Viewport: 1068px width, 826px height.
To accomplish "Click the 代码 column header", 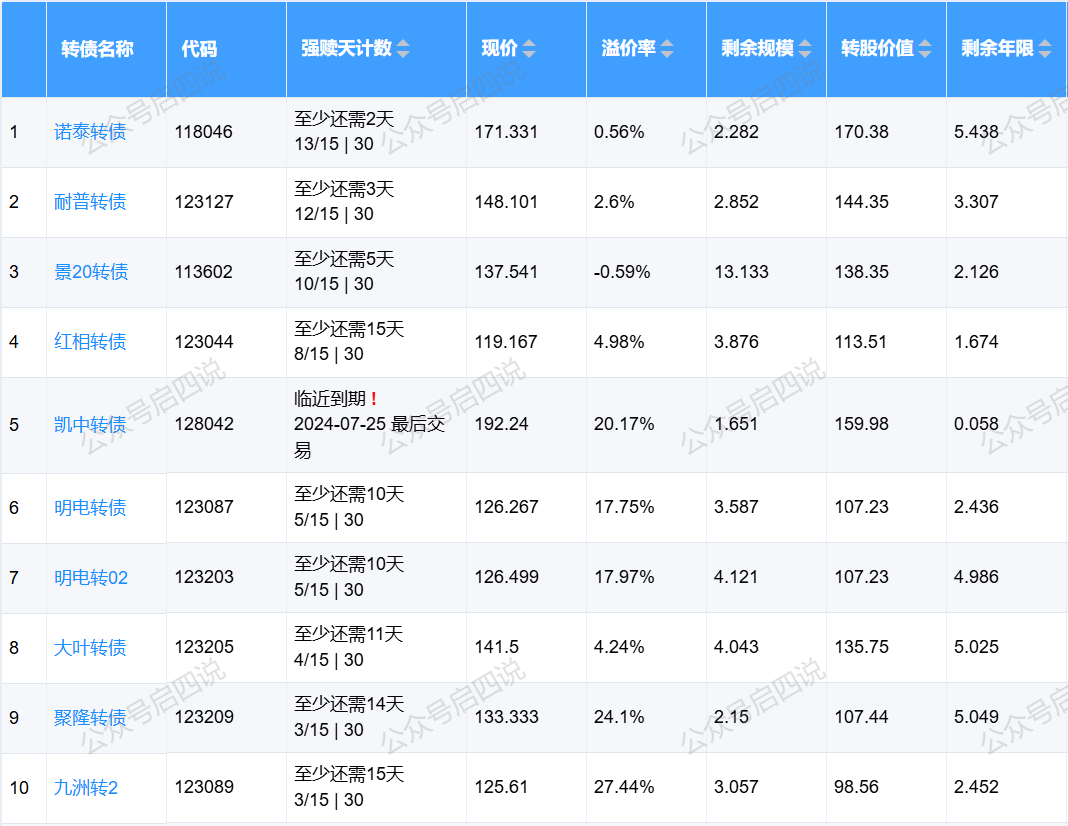I will coord(199,49).
